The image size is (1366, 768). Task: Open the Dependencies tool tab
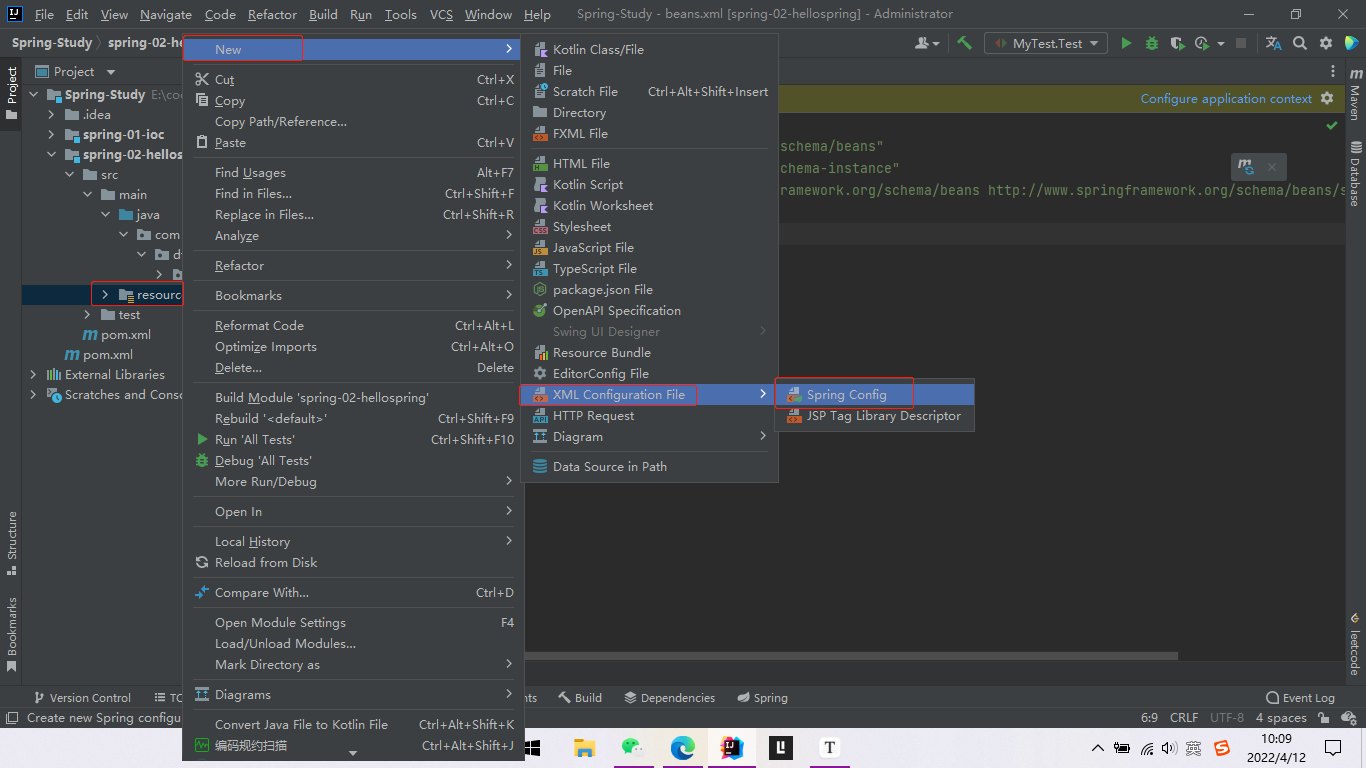click(x=669, y=698)
